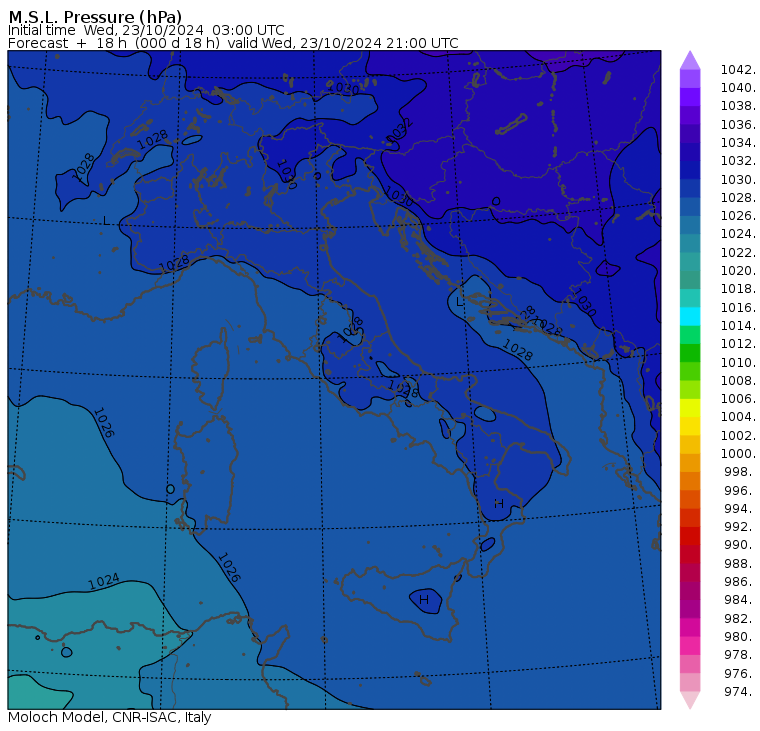
Task: Click the '1024' contour label on the map
Action: point(104,581)
